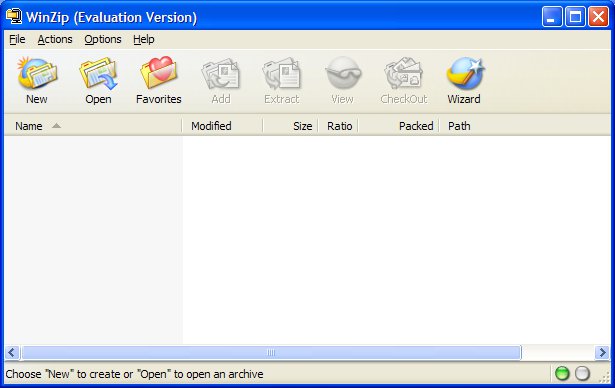This screenshot has height=388, width=615.
Task: Click the horizontal scrollbar thumb
Action: coord(271,352)
